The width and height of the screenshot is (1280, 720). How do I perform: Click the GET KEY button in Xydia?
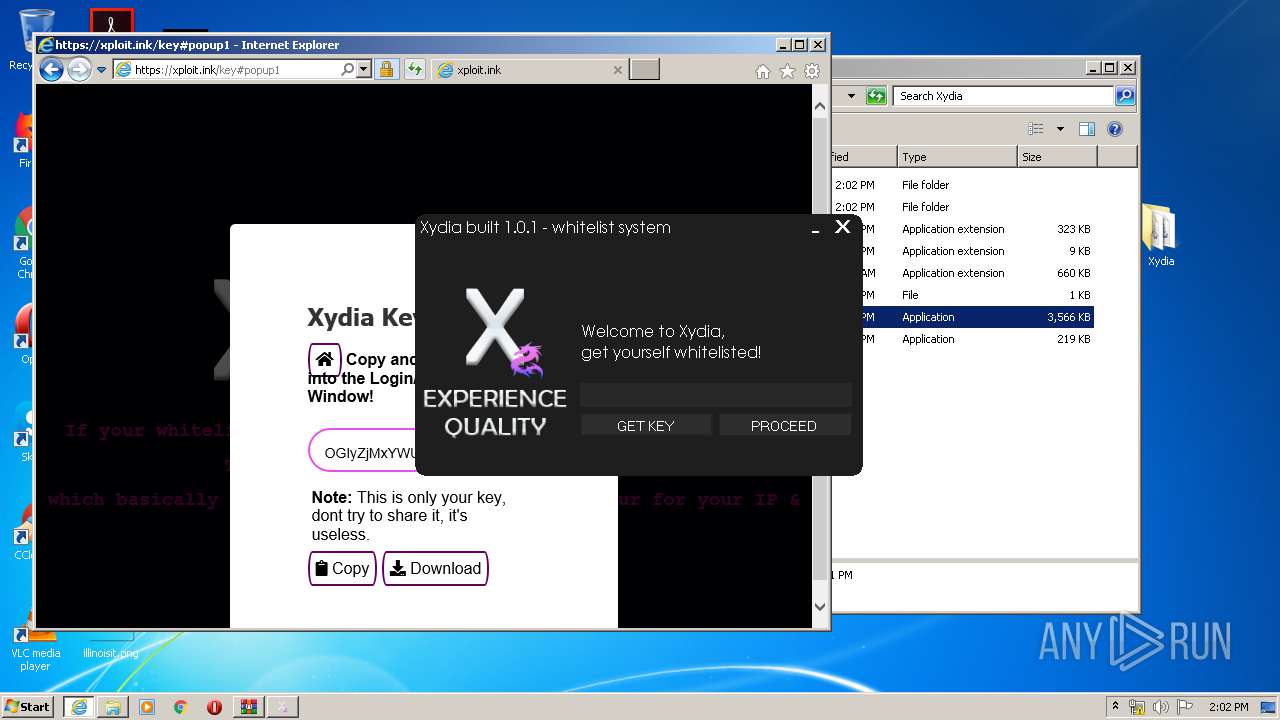click(645, 426)
